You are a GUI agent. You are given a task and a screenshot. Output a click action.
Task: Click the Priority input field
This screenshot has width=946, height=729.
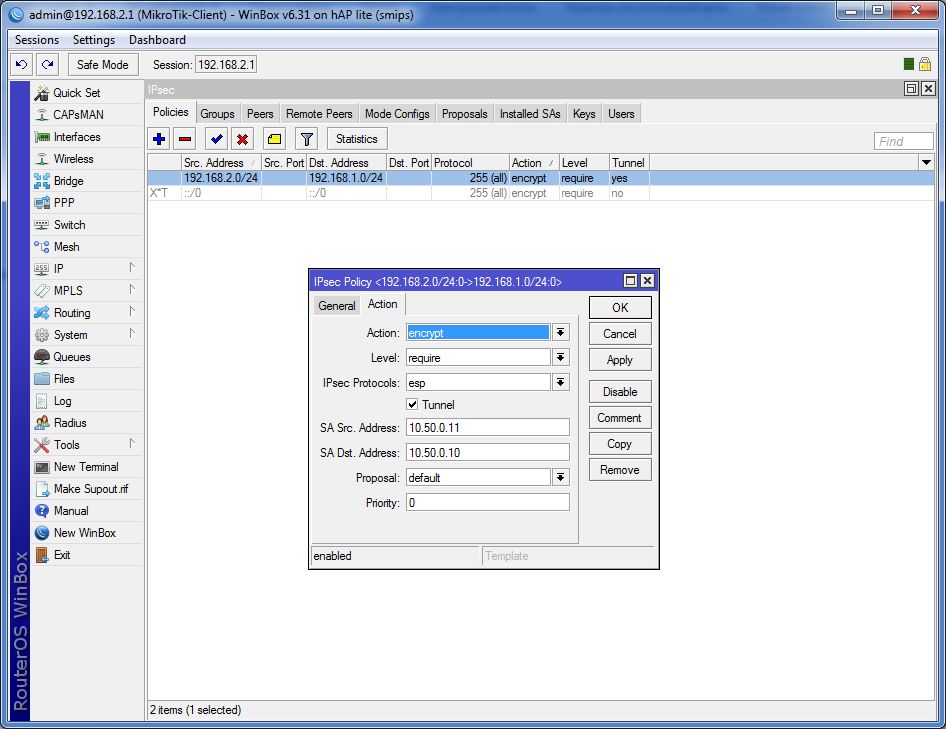point(487,503)
